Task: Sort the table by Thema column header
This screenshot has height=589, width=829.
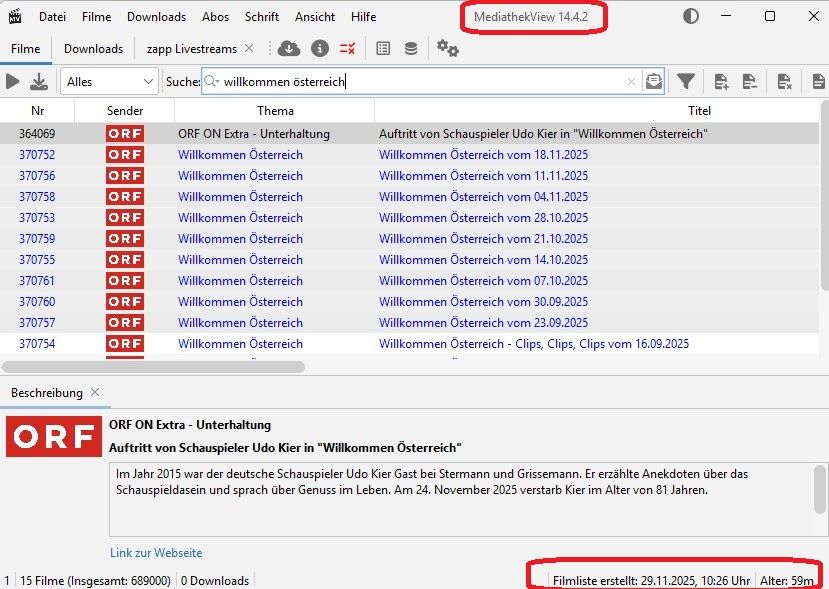Action: (x=275, y=111)
